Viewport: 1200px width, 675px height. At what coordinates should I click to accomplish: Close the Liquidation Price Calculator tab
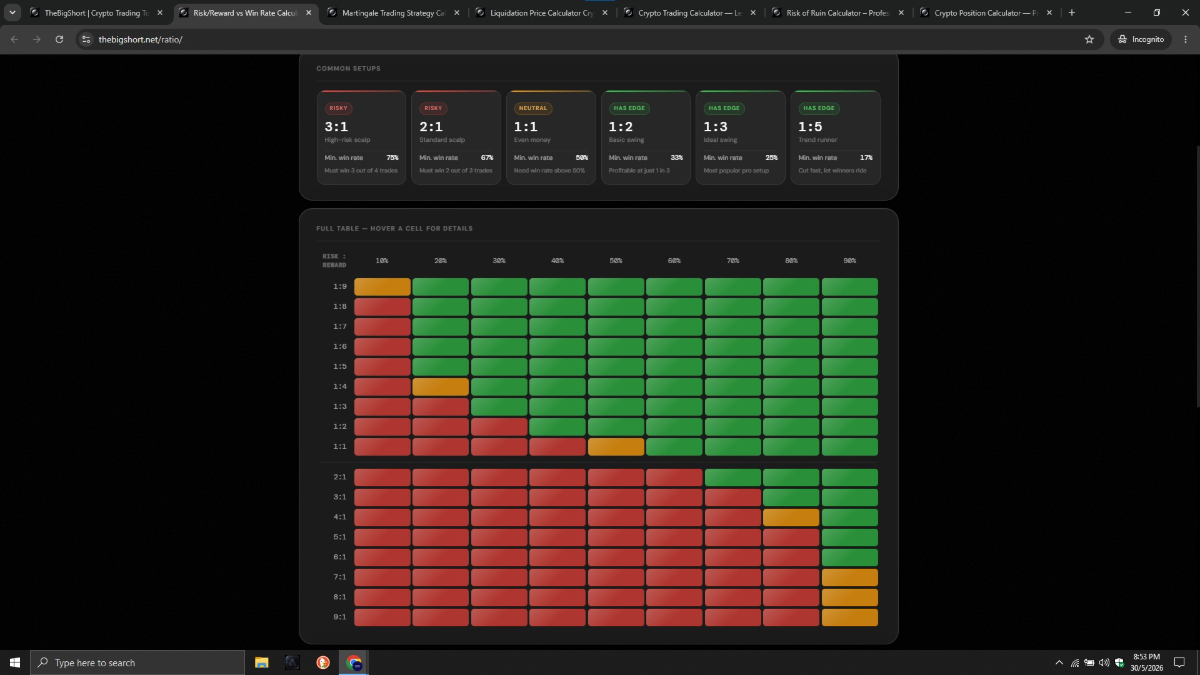click(605, 13)
